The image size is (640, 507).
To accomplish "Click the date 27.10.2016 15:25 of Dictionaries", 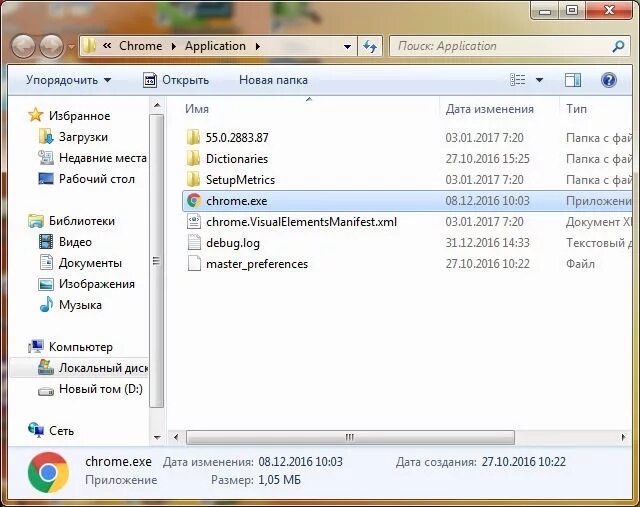I will 487,158.
